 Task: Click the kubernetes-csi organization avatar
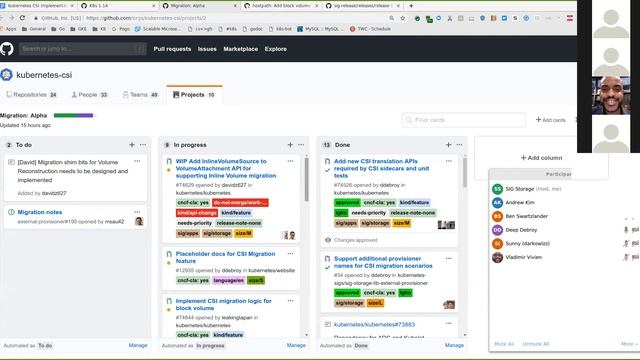click(x=6, y=75)
